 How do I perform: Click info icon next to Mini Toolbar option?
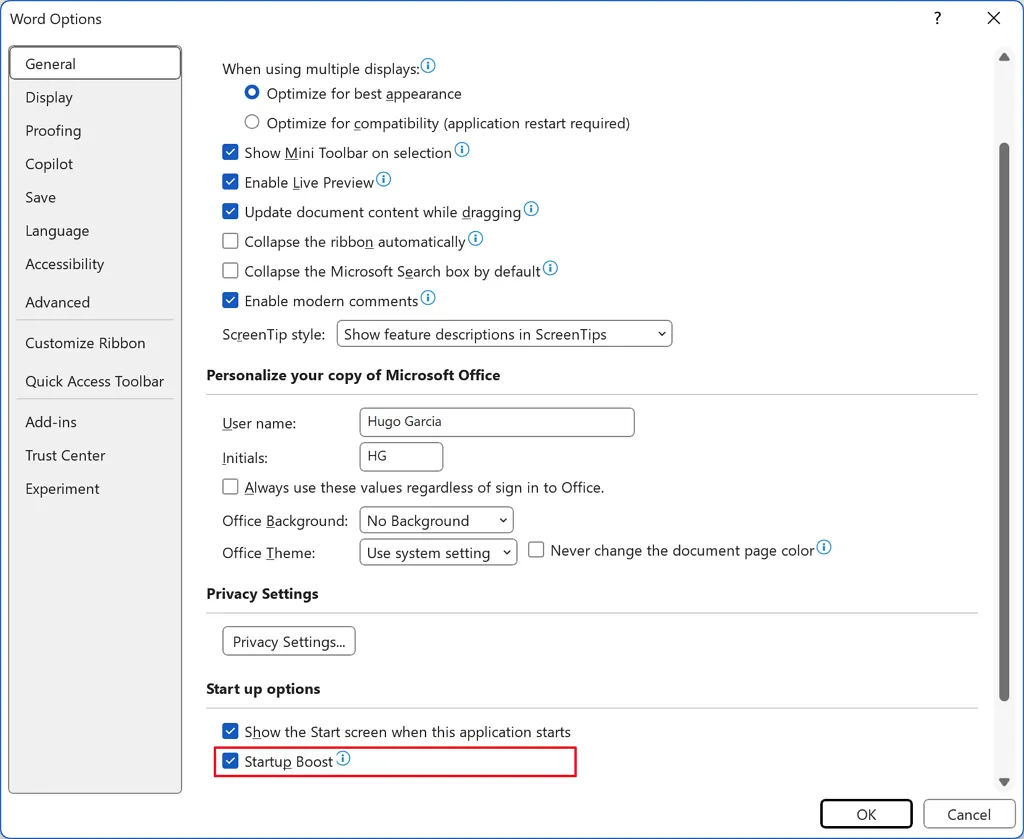point(462,150)
